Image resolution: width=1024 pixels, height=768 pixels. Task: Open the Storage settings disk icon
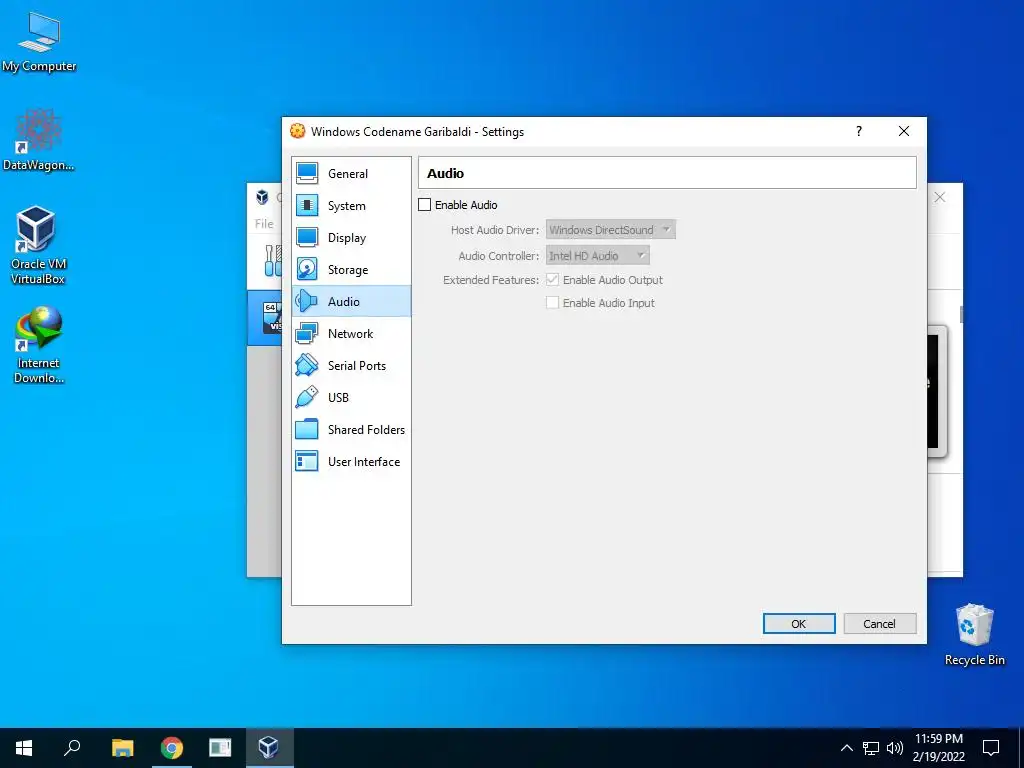(307, 270)
